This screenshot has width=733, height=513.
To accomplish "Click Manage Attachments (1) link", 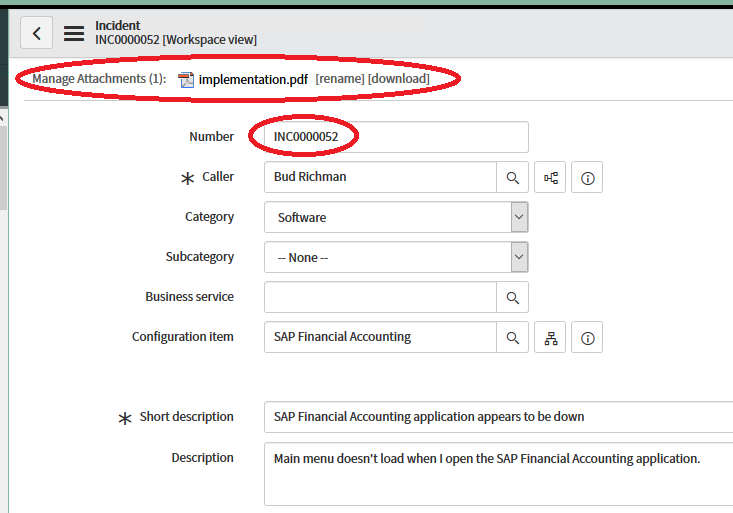I will (x=99, y=79).
